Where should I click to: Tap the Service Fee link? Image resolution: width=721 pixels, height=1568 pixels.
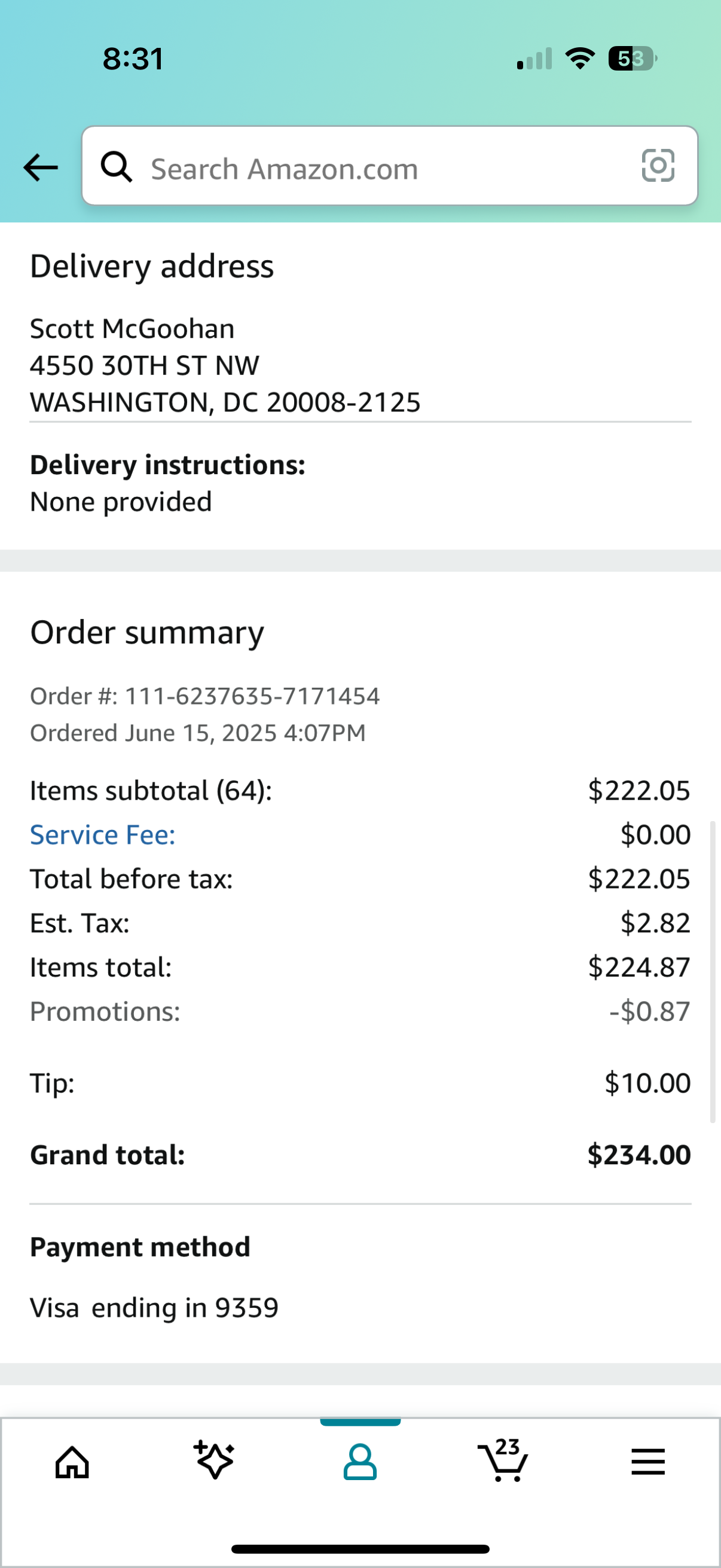click(102, 834)
